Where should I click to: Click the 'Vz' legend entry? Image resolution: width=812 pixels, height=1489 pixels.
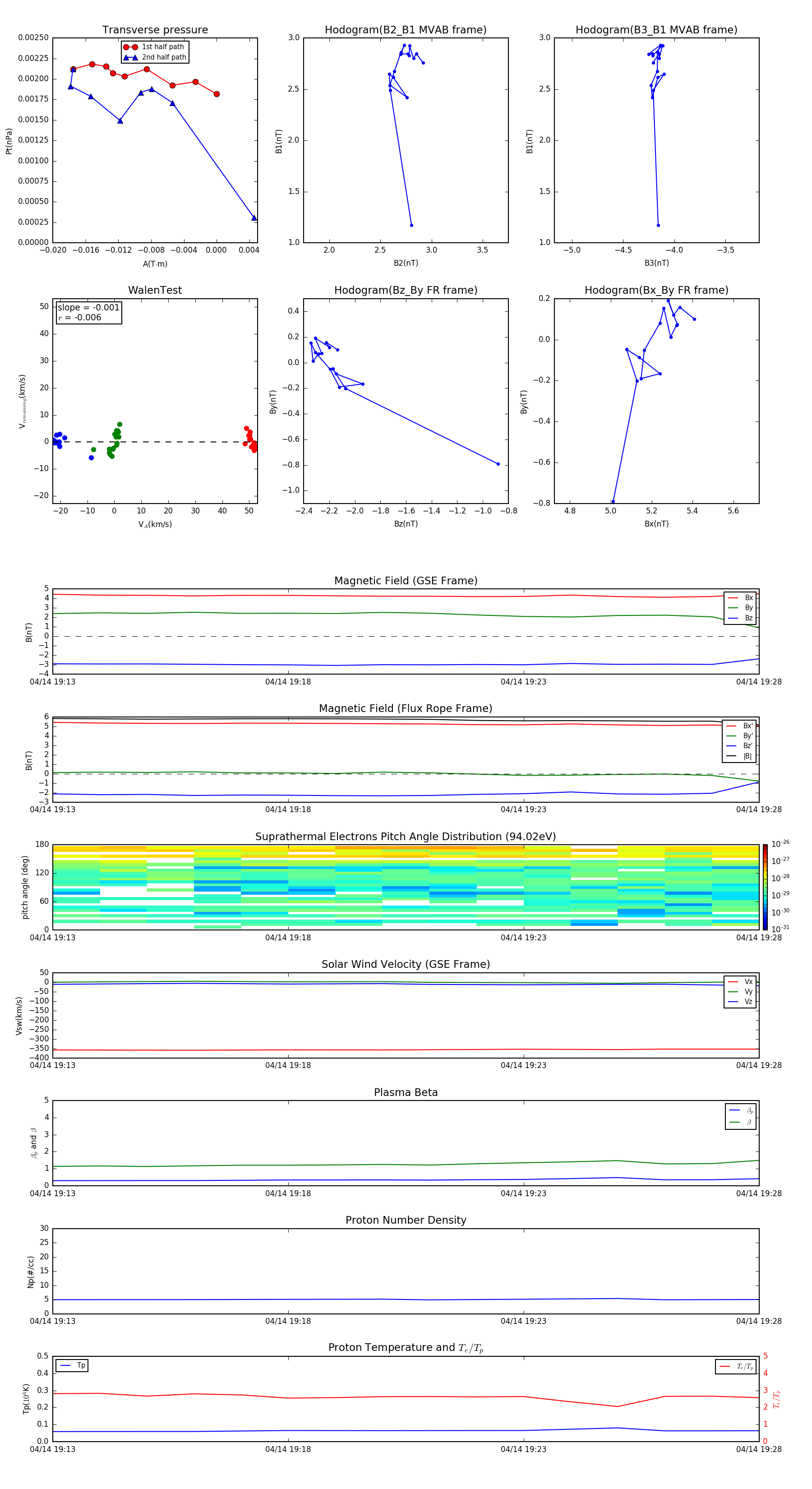click(x=740, y=1002)
